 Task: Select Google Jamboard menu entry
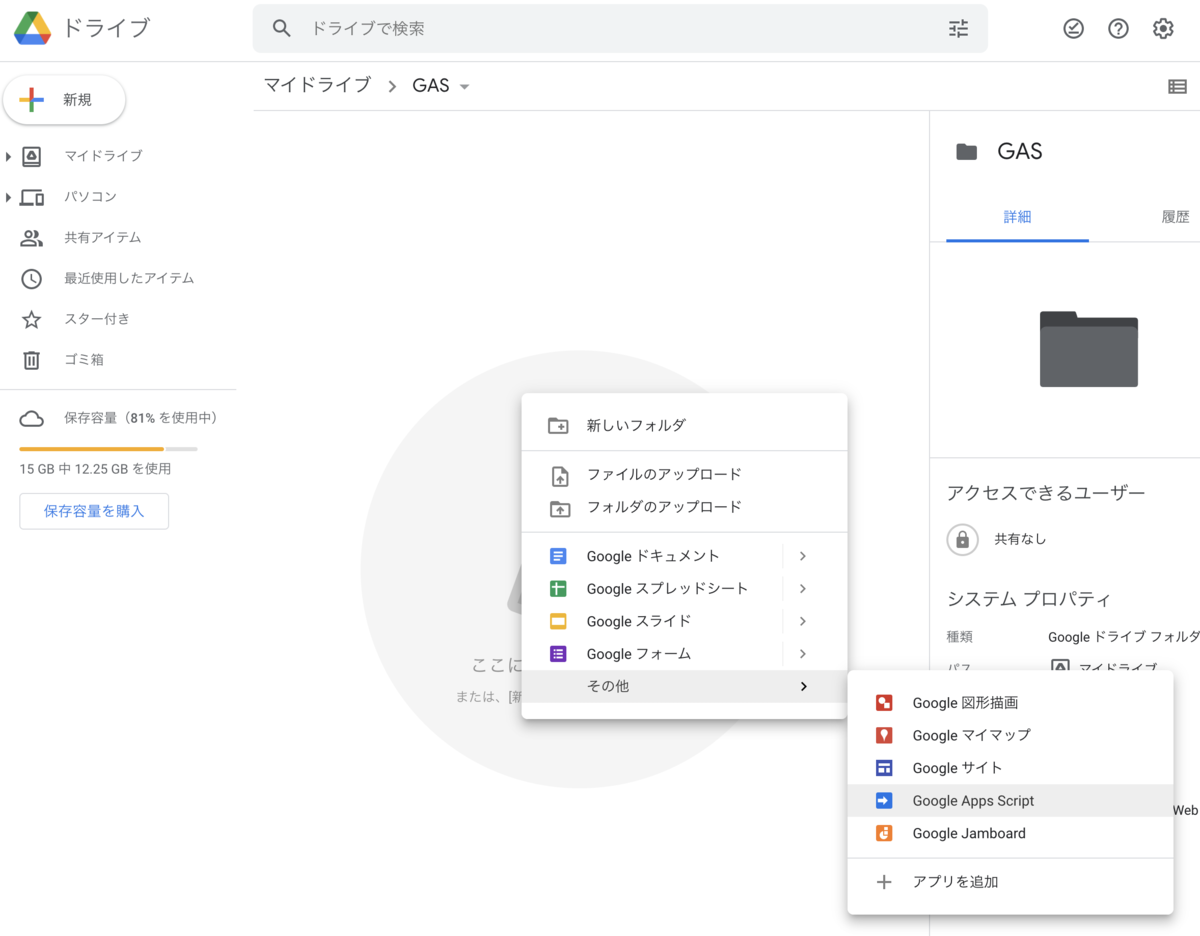[1010, 833]
